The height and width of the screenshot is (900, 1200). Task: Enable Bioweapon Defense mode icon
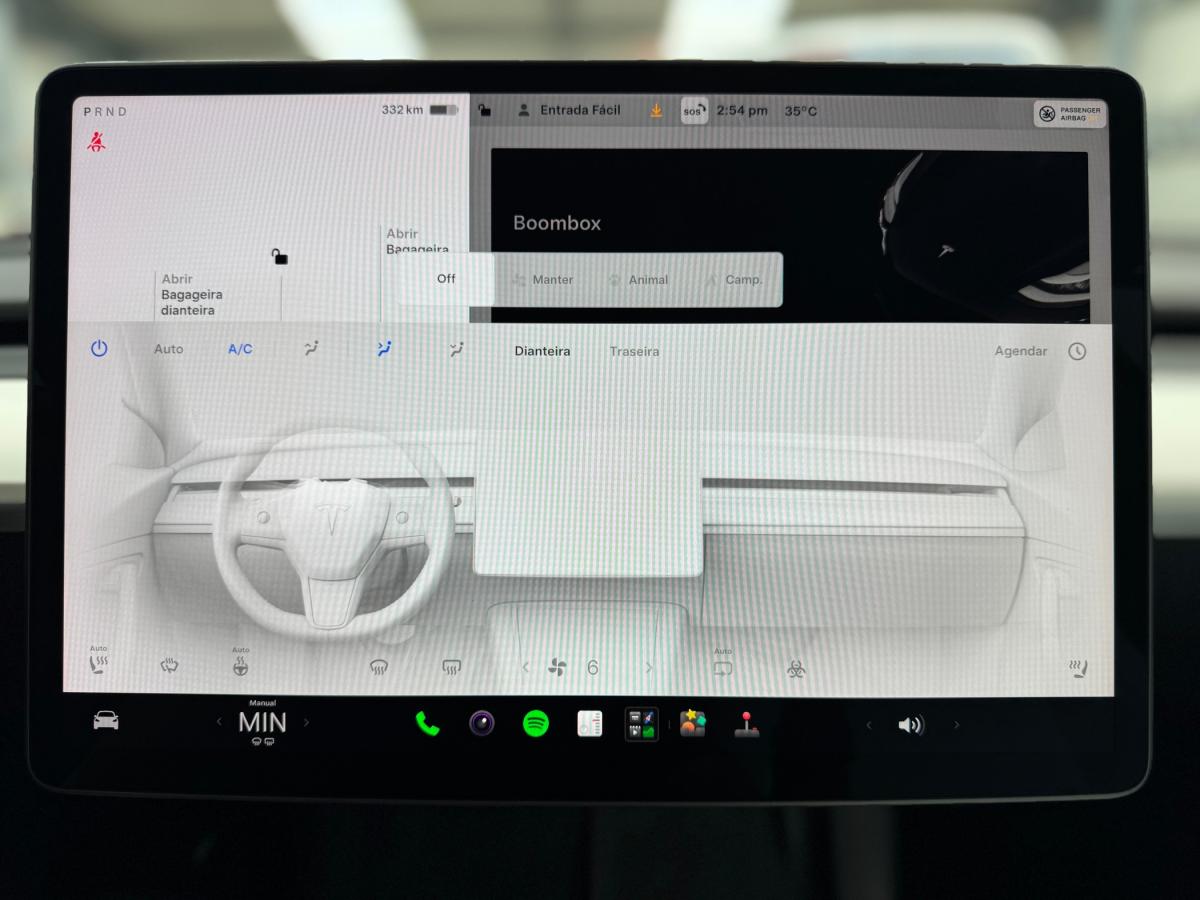796,668
